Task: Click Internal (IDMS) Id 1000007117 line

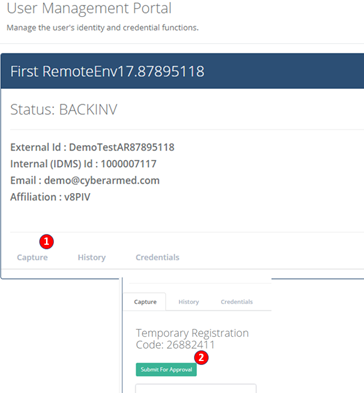Action: pos(83,164)
